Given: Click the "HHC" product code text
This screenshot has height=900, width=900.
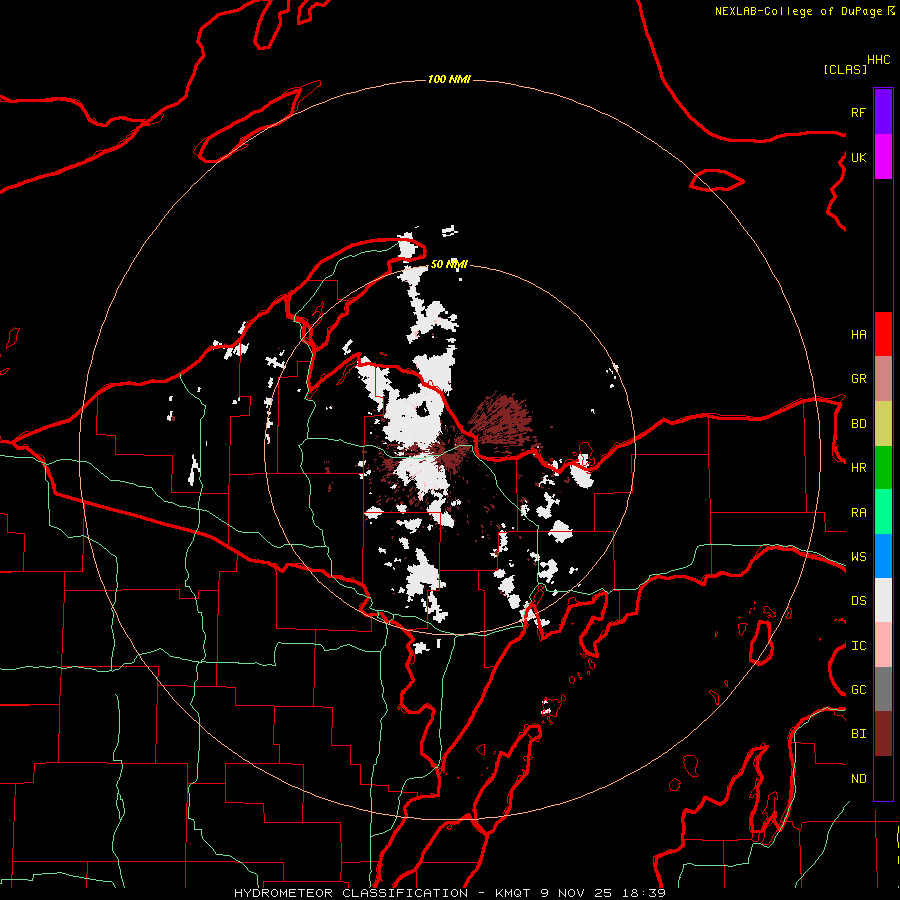Looking at the screenshot, I should [879, 60].
